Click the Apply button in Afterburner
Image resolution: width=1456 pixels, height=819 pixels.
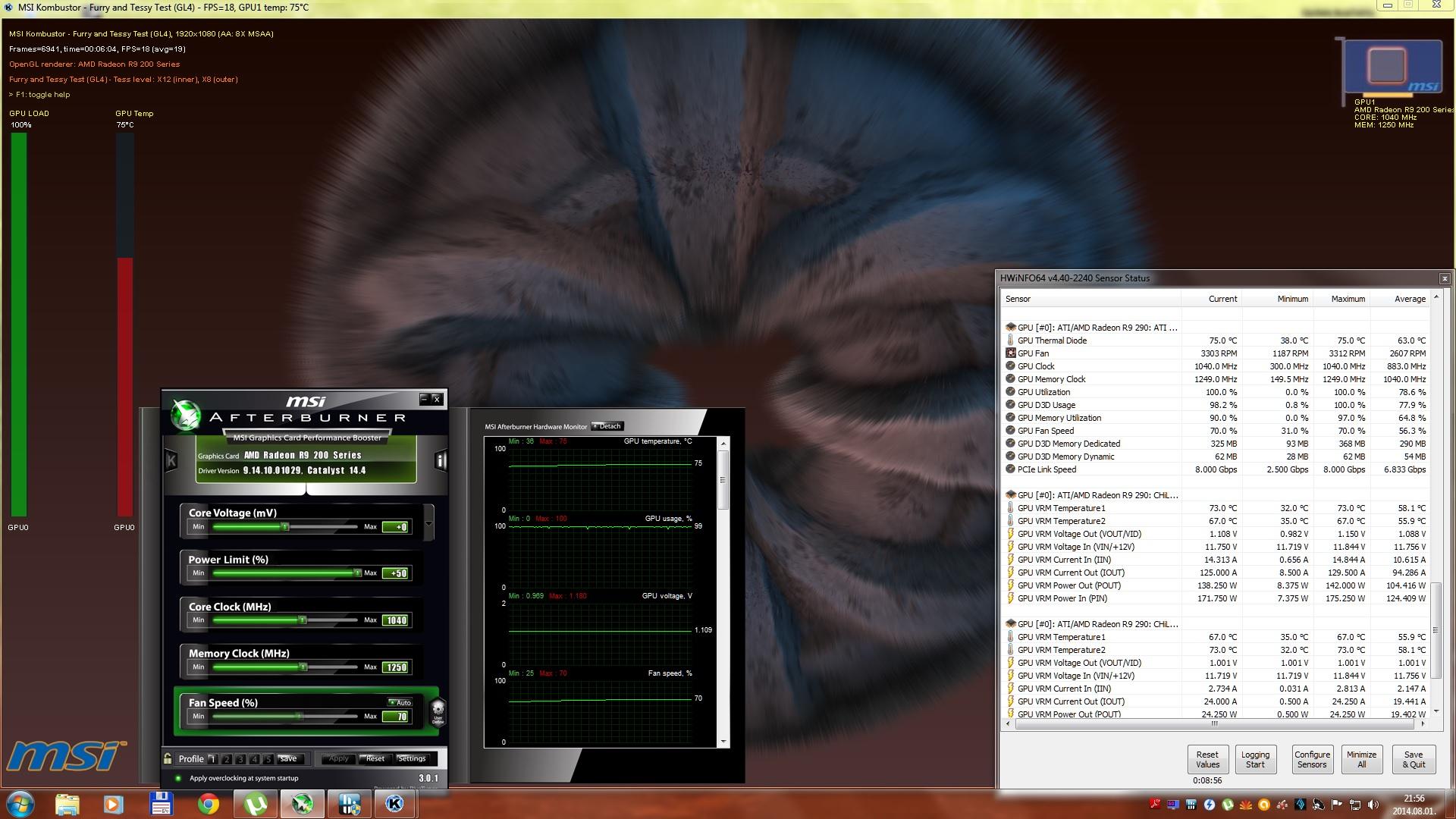tap(339, 758)
